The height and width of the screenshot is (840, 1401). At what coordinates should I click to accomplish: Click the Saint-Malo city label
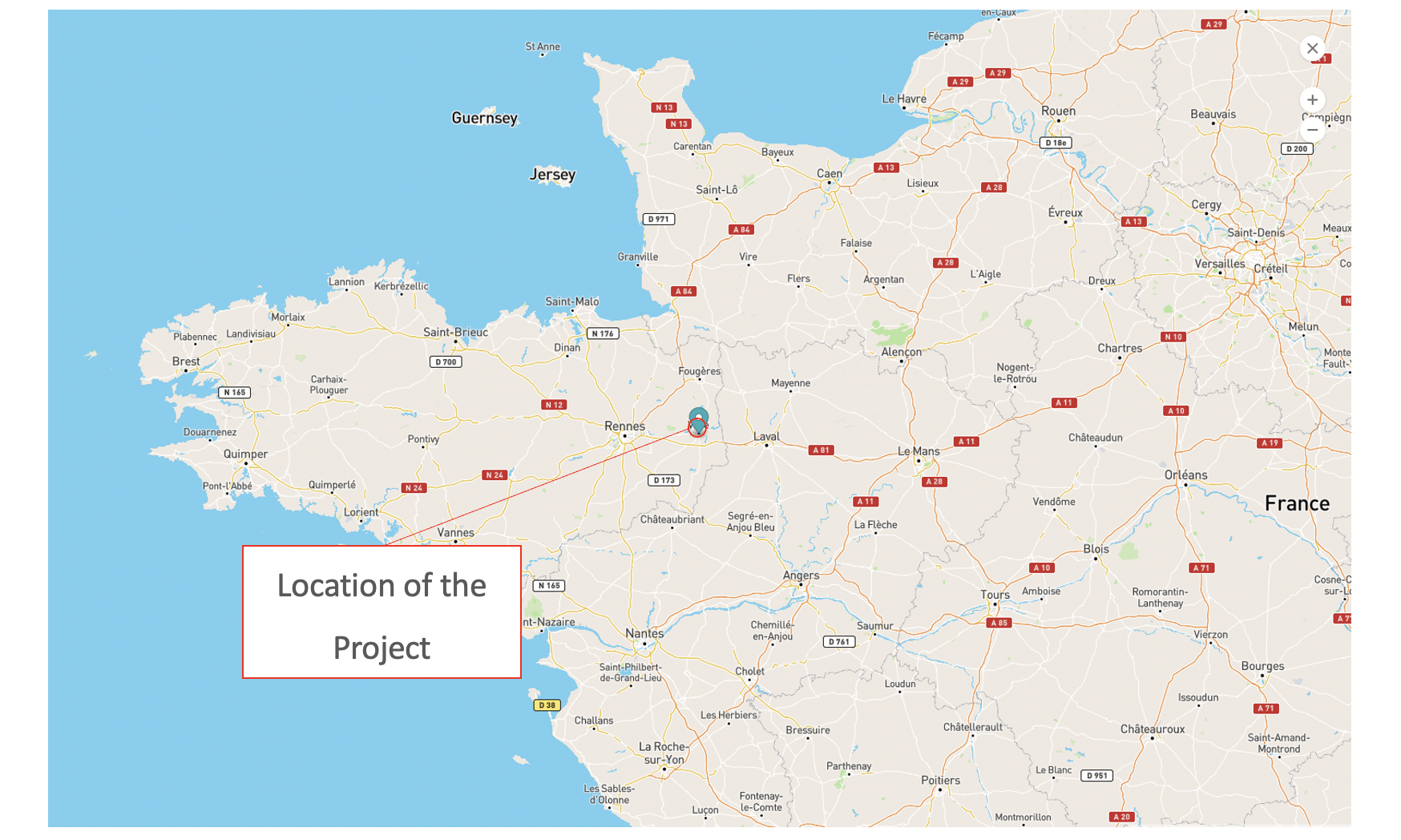(x=571, y=301)
